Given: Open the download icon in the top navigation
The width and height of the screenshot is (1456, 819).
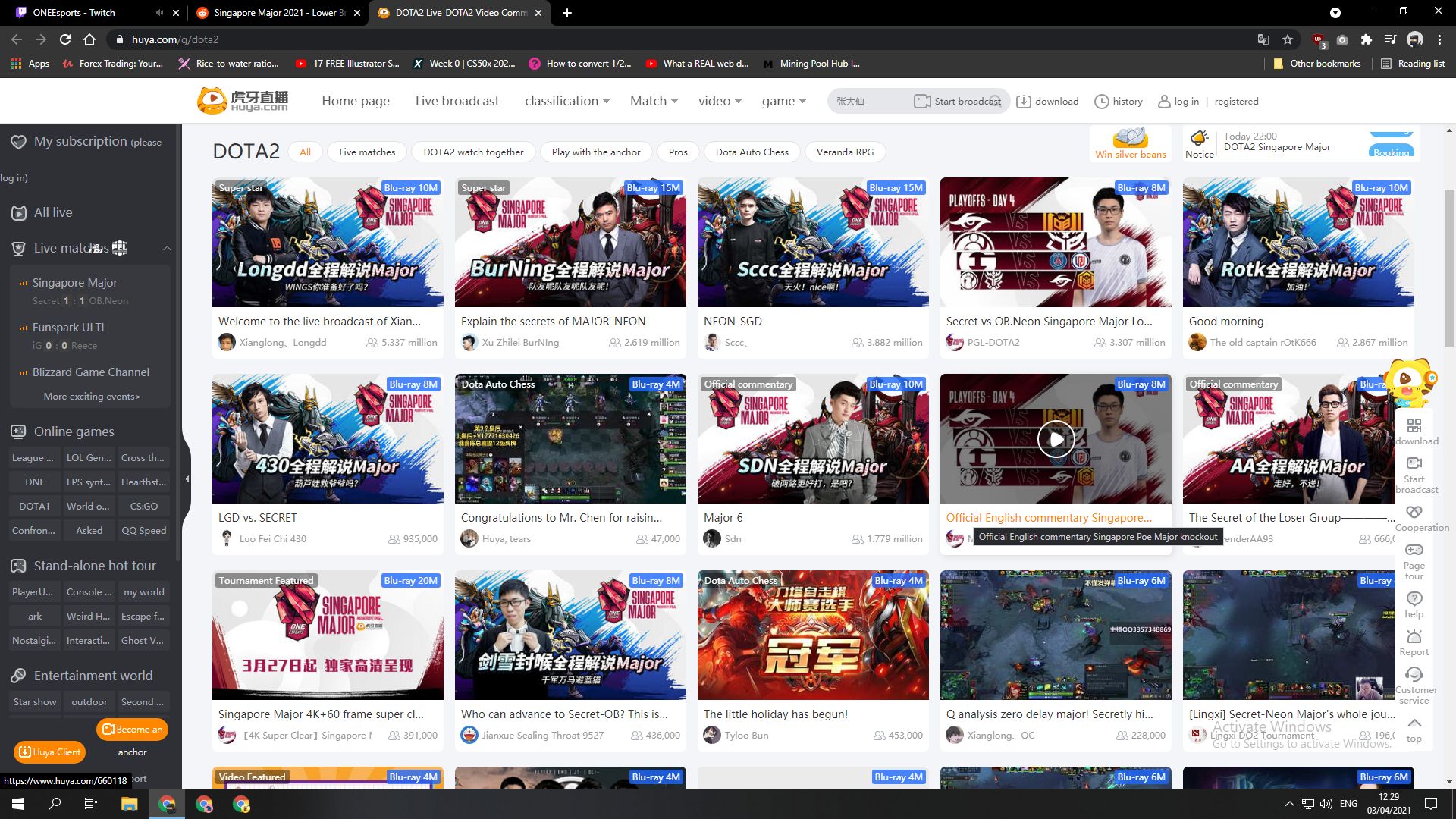Looking at the screenshot, I should 1025,101.
